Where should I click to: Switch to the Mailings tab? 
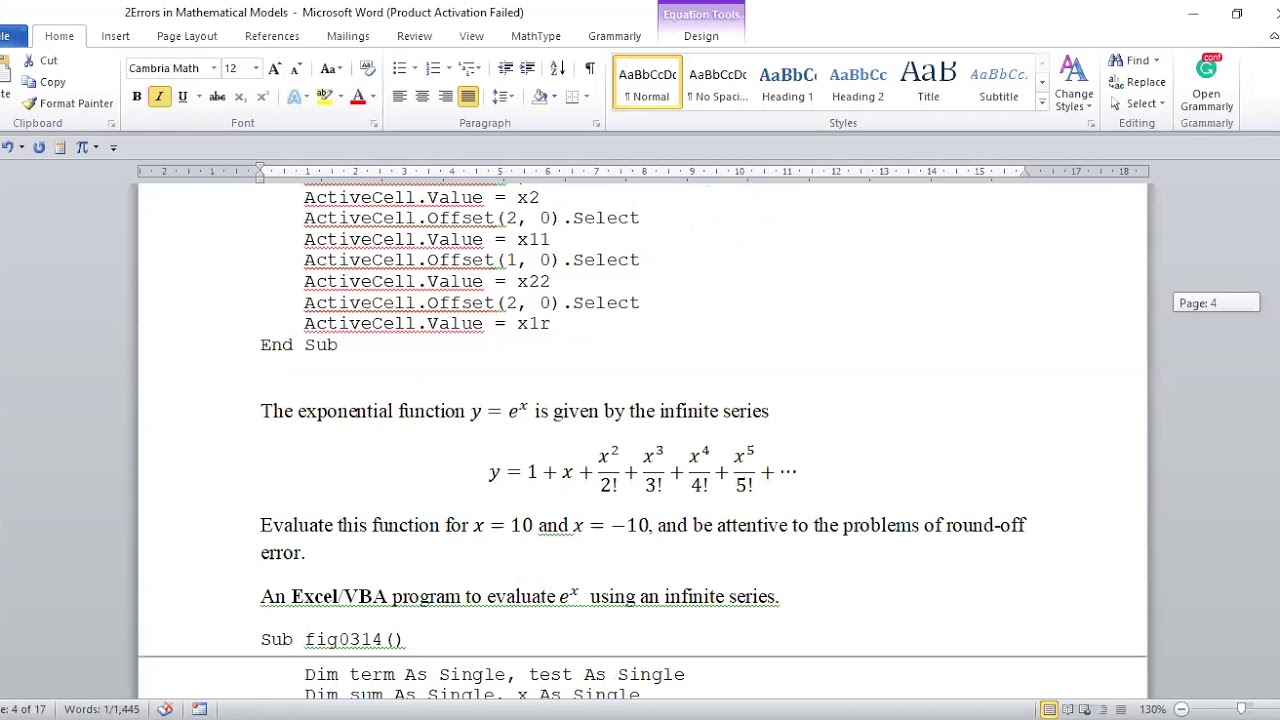(348, 36)
